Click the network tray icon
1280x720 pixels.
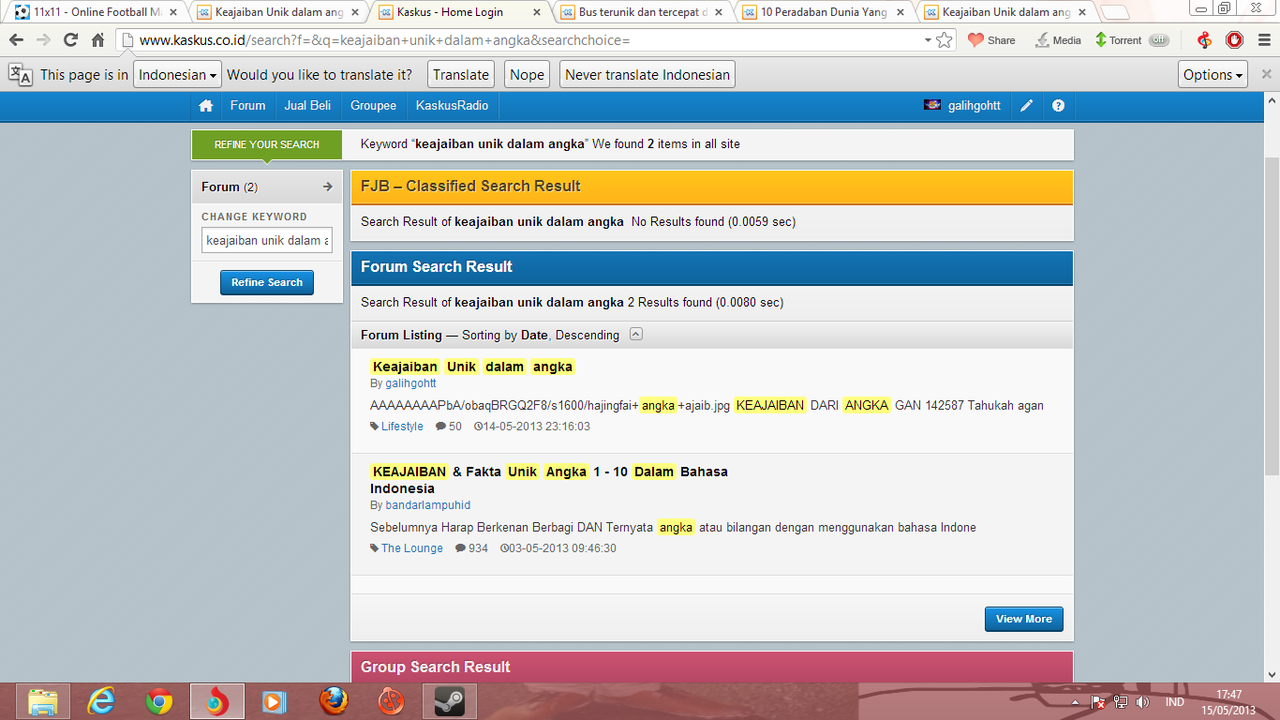(1121, 702)
